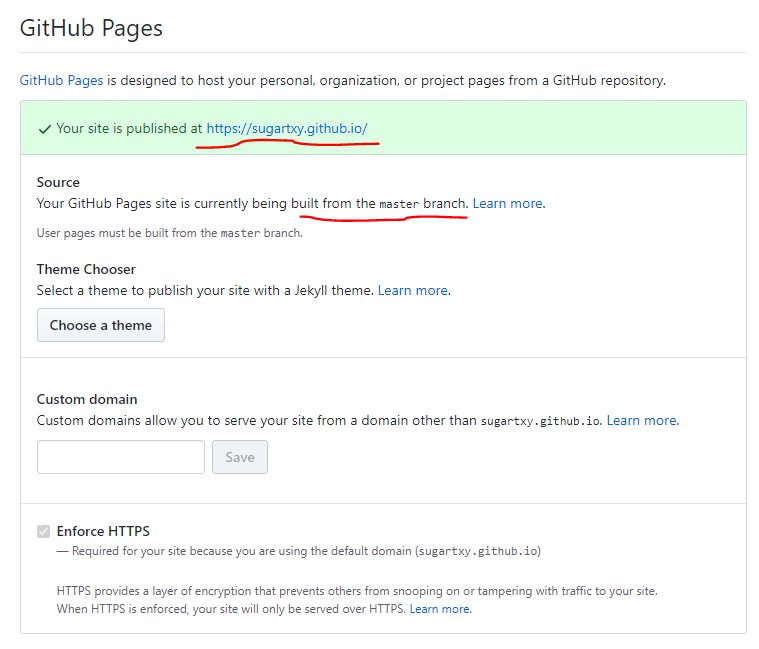Click 'When HTTPS is enforced, your site' sentence
The width and height of the screenshot is (759, 649).
coord(231,609)
